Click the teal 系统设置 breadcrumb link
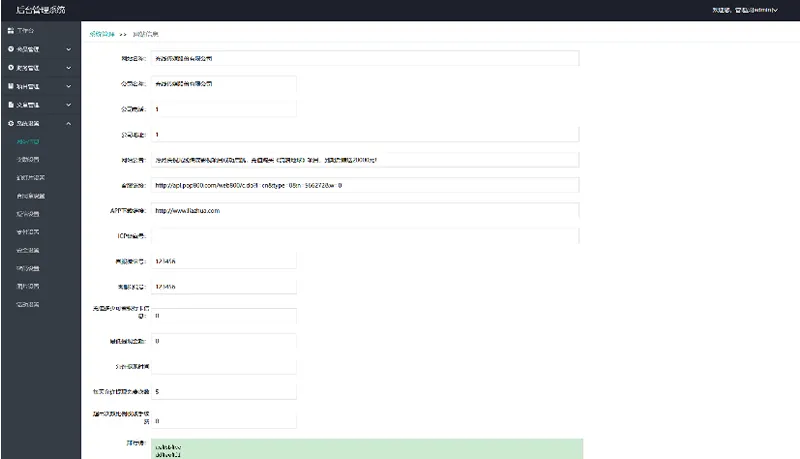This screenshot has height=459, width=800. (102, 34)
